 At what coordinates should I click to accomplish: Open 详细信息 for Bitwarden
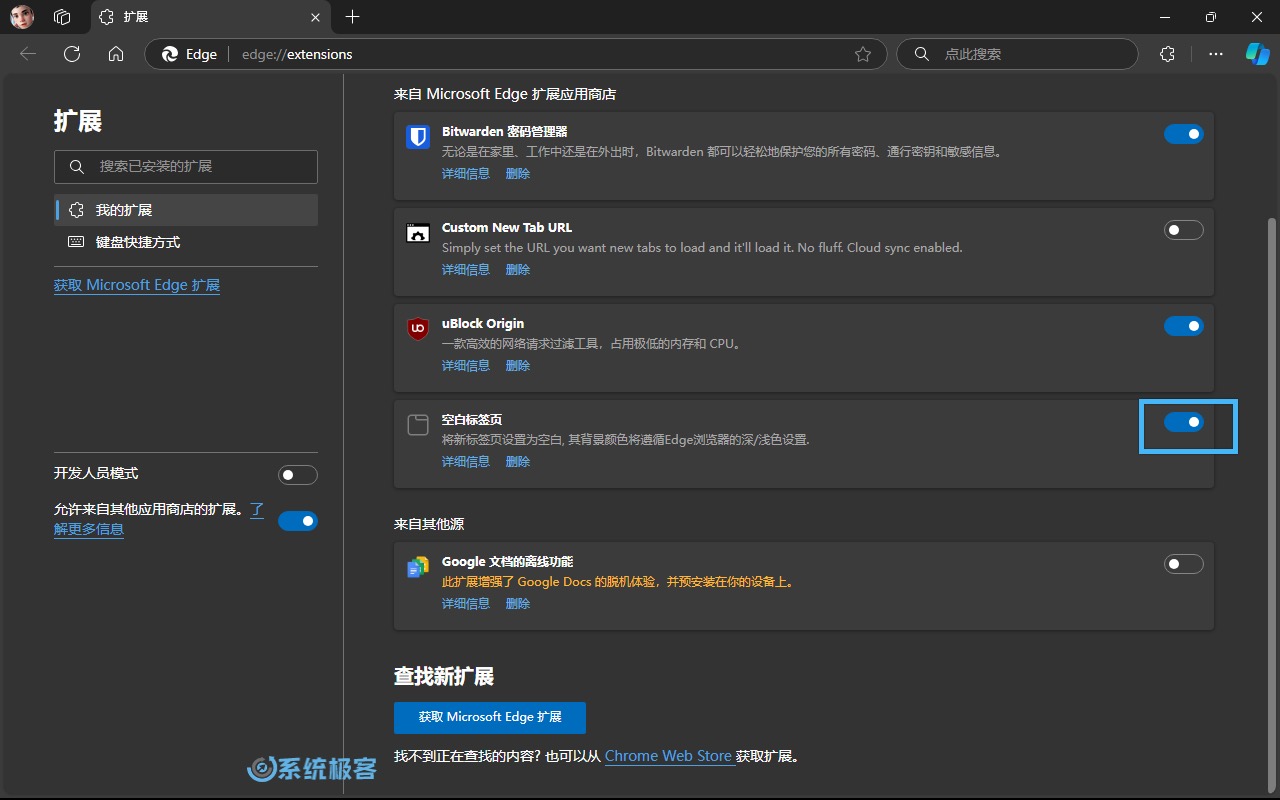pyautogui.click(x=466, y=174)
